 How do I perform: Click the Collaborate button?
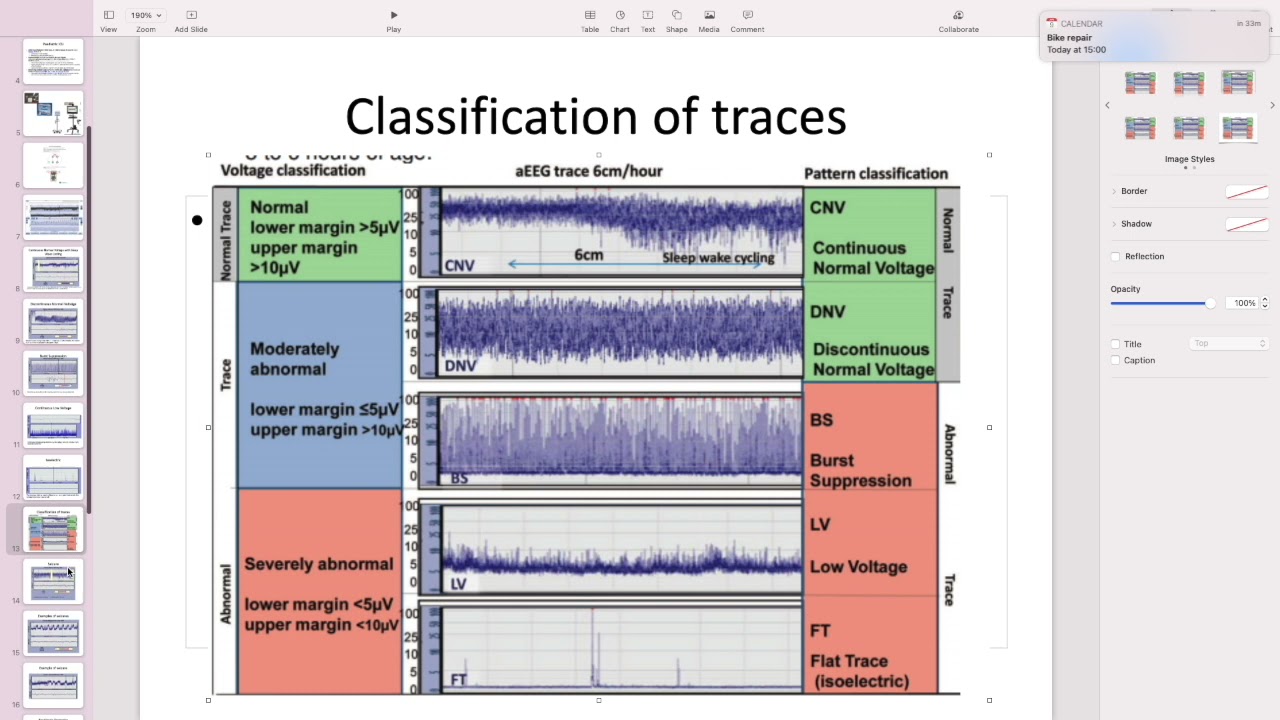(958, 20)
